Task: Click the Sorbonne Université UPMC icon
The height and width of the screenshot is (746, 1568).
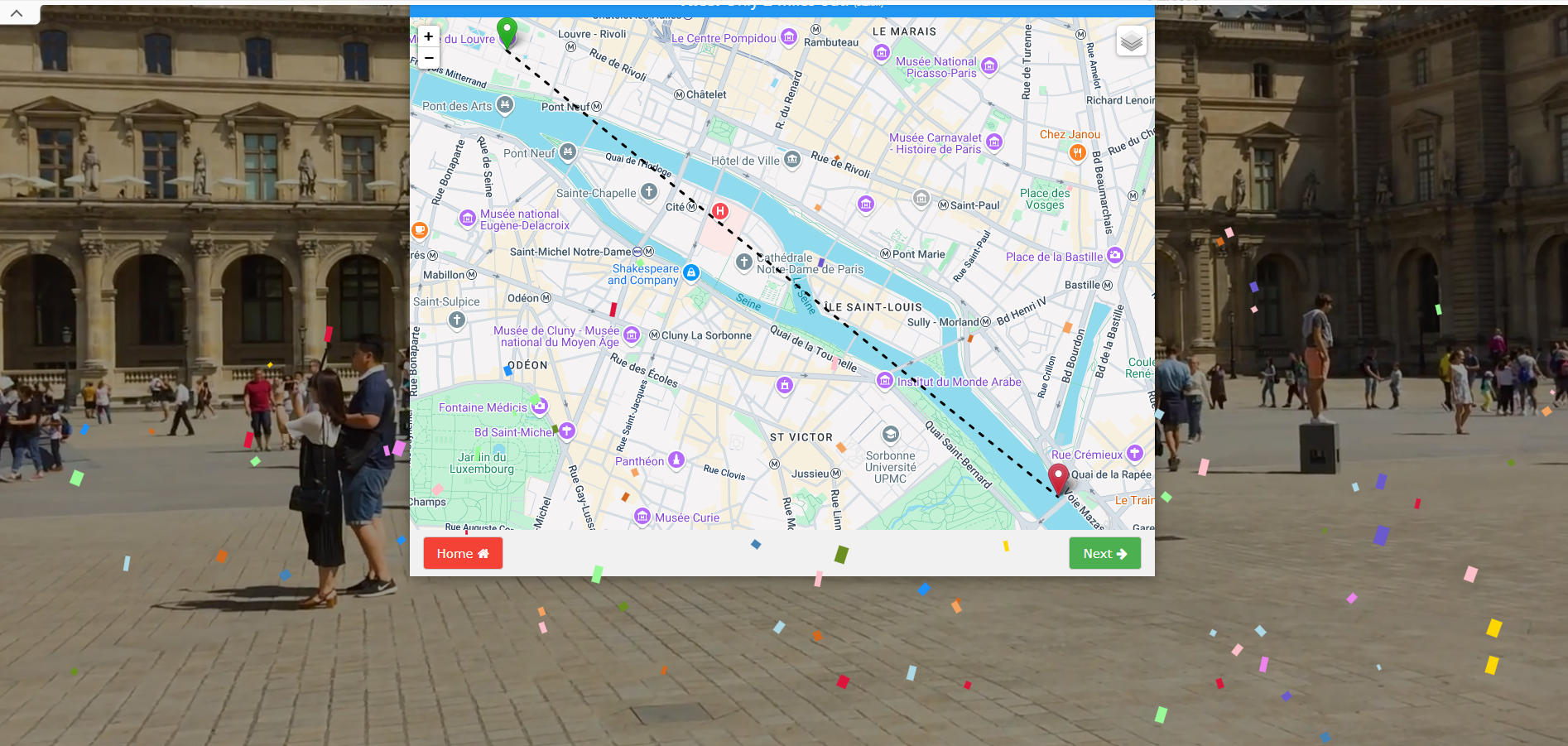Action: point(890,434)
